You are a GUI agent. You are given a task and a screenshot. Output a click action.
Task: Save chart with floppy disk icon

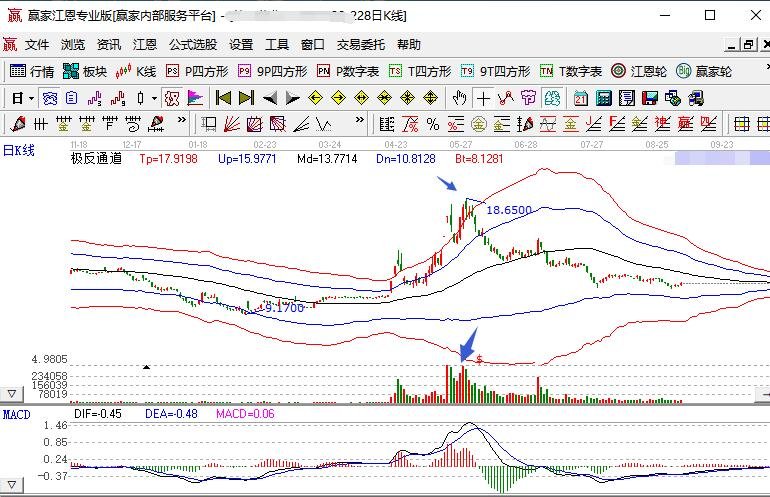click(x=650, y=99)
